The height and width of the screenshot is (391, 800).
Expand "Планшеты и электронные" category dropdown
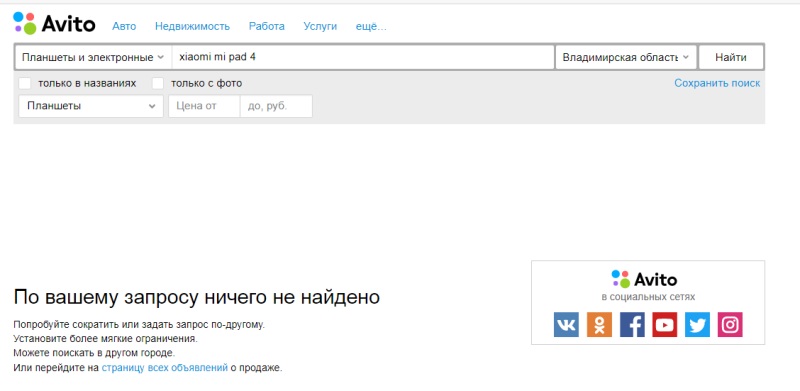coord(93,57)
